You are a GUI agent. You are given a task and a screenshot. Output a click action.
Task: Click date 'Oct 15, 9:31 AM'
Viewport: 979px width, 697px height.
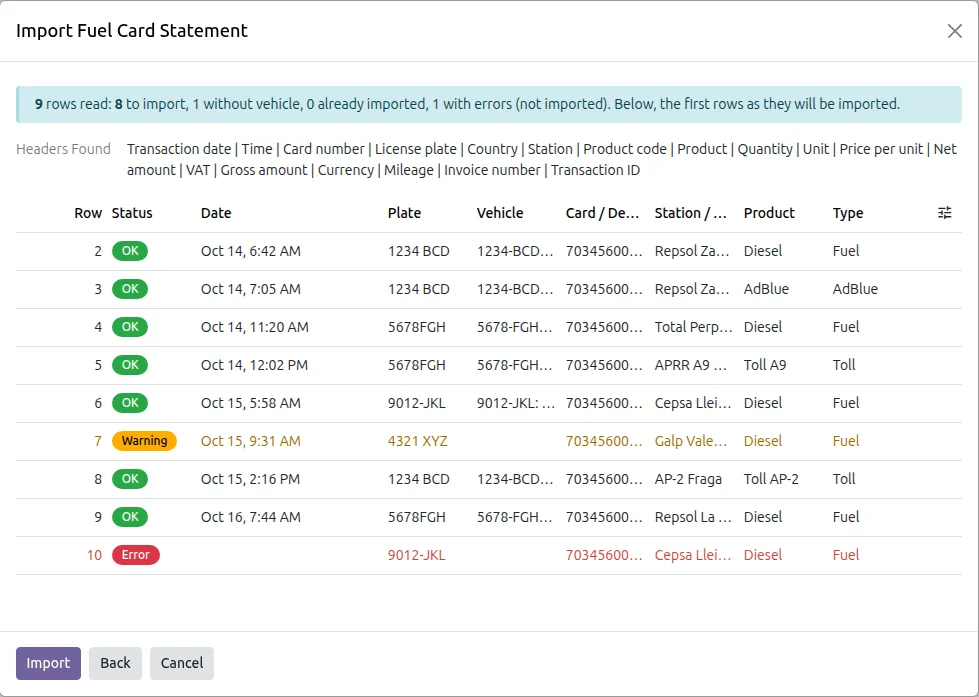coord(250,441)
